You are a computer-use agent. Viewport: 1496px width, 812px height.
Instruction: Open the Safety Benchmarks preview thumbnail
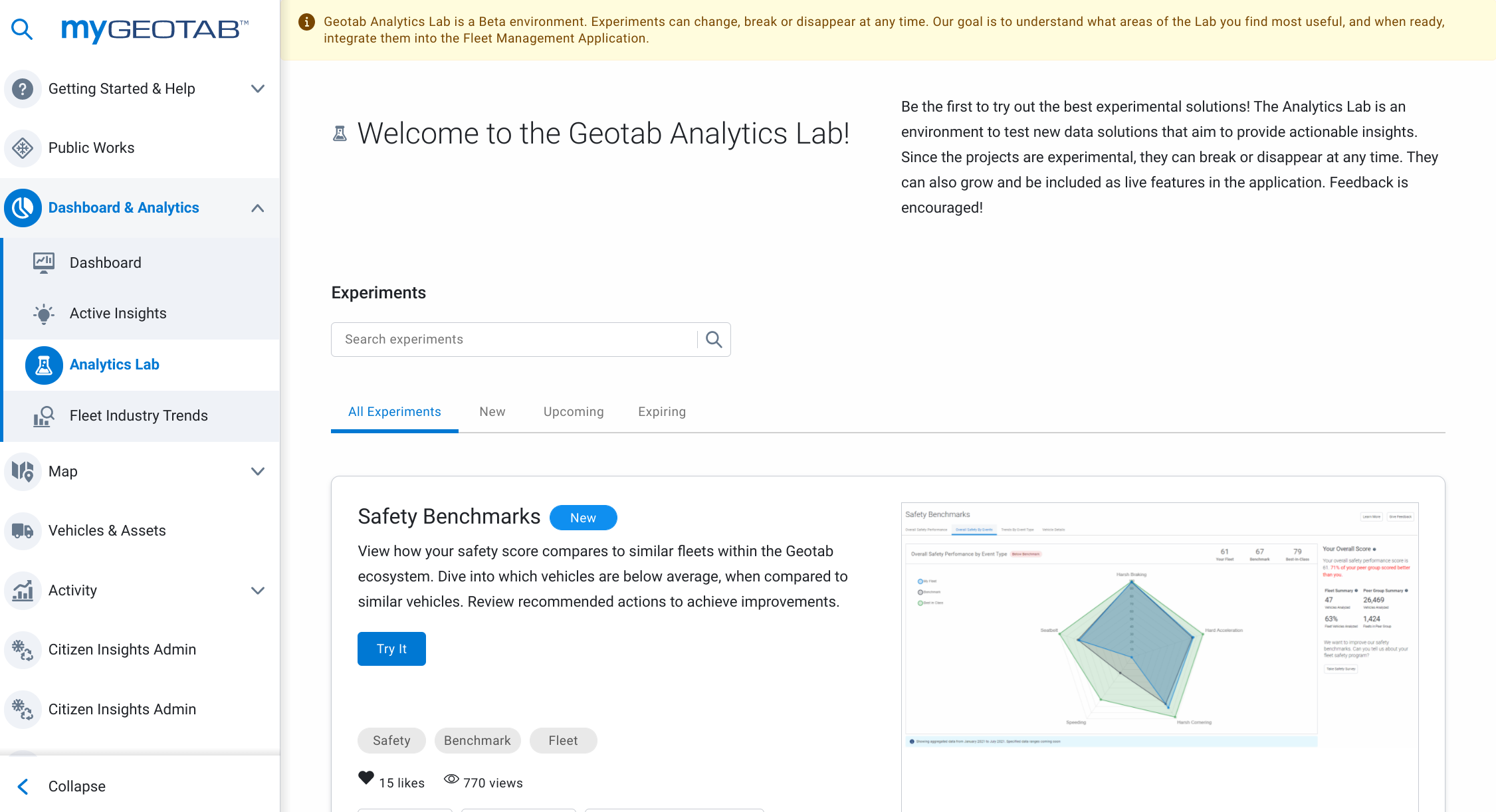click(x=1160, y=657)
